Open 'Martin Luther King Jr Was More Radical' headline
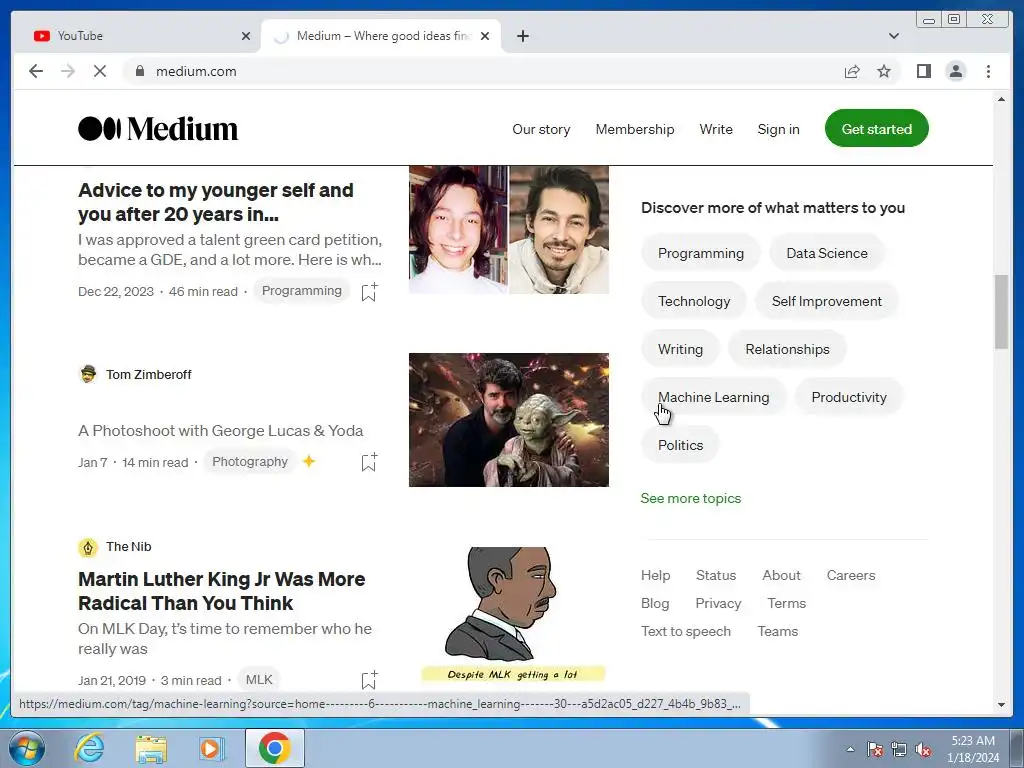This screenshot has height=768, width=1024. pyautogui.click(x=221, y=591)
